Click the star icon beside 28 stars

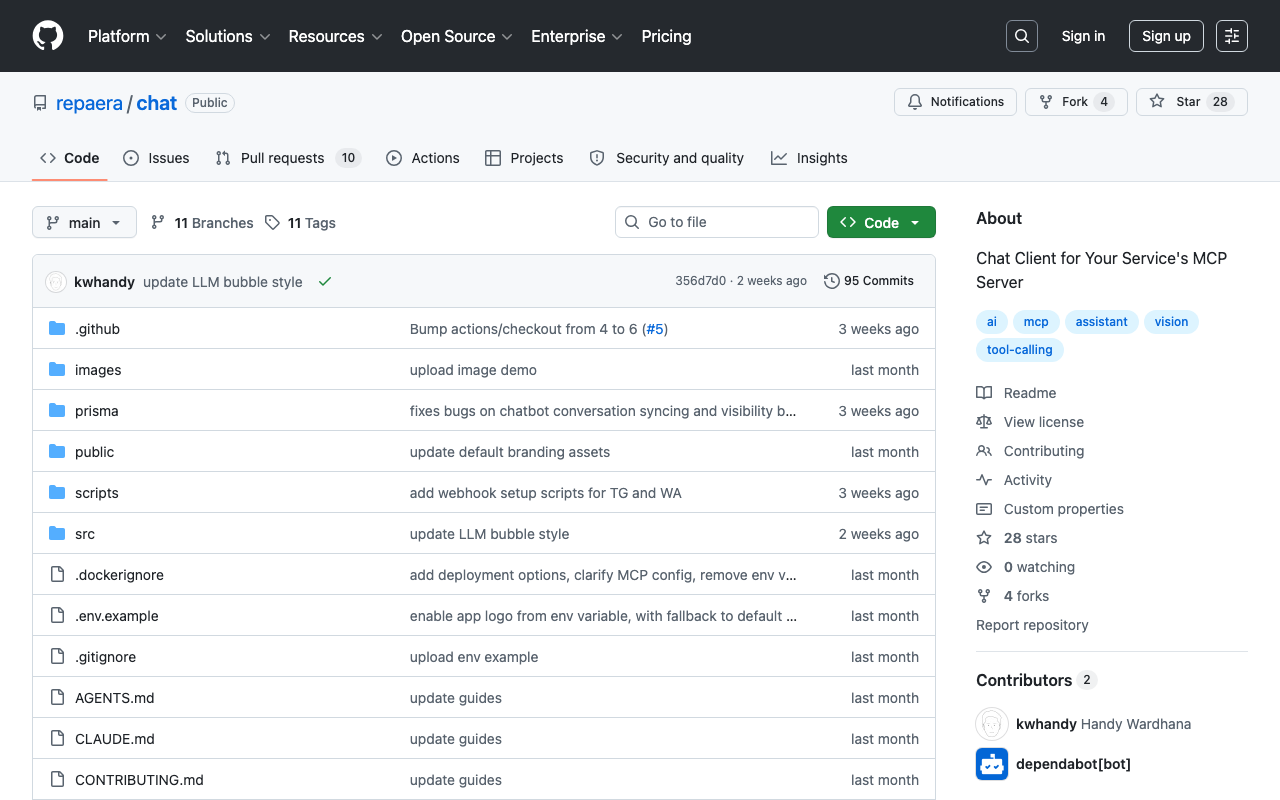click(x=984, y=538)
